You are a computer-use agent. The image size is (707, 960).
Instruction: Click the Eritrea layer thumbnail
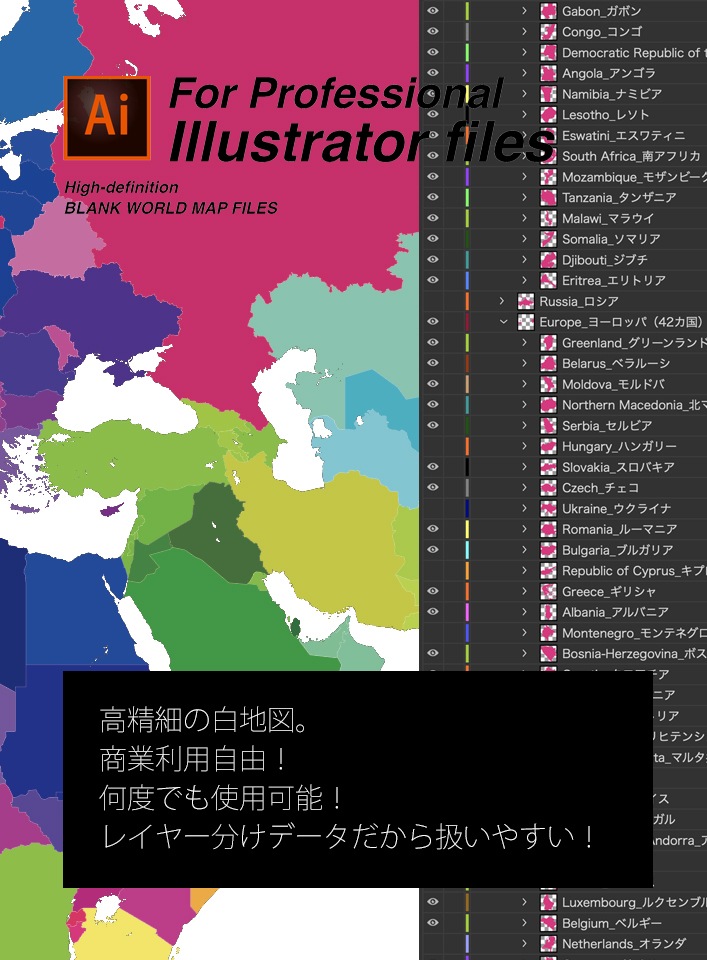coord(548,280)
